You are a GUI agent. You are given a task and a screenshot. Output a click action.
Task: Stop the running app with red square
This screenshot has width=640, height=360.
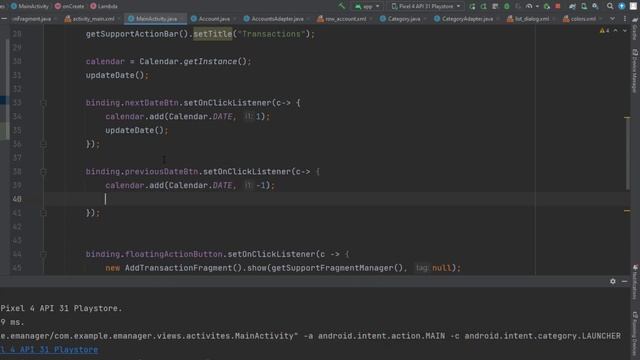point(558,6)
